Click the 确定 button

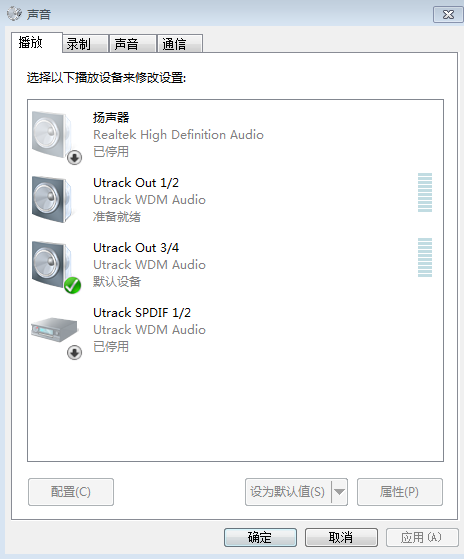(x=260, y=537)
